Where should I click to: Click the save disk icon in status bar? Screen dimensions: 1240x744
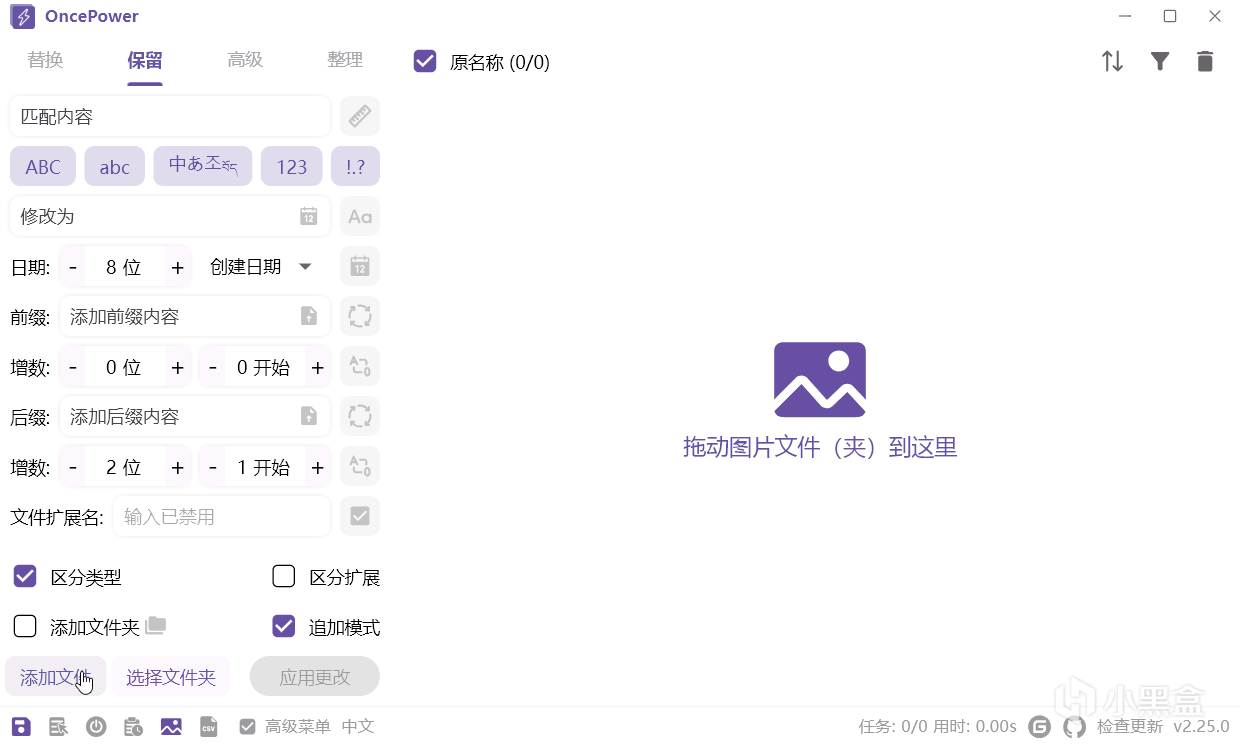(x=21, y=727)
